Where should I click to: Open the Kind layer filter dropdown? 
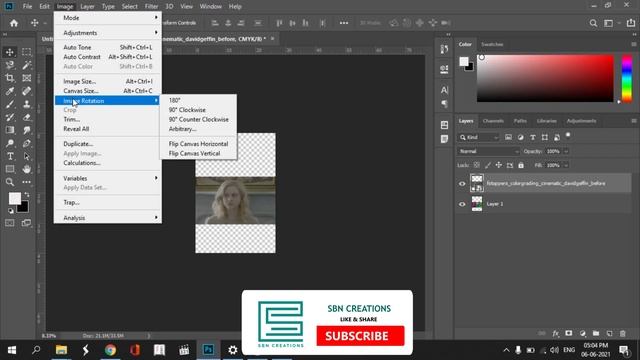point(479,138)
